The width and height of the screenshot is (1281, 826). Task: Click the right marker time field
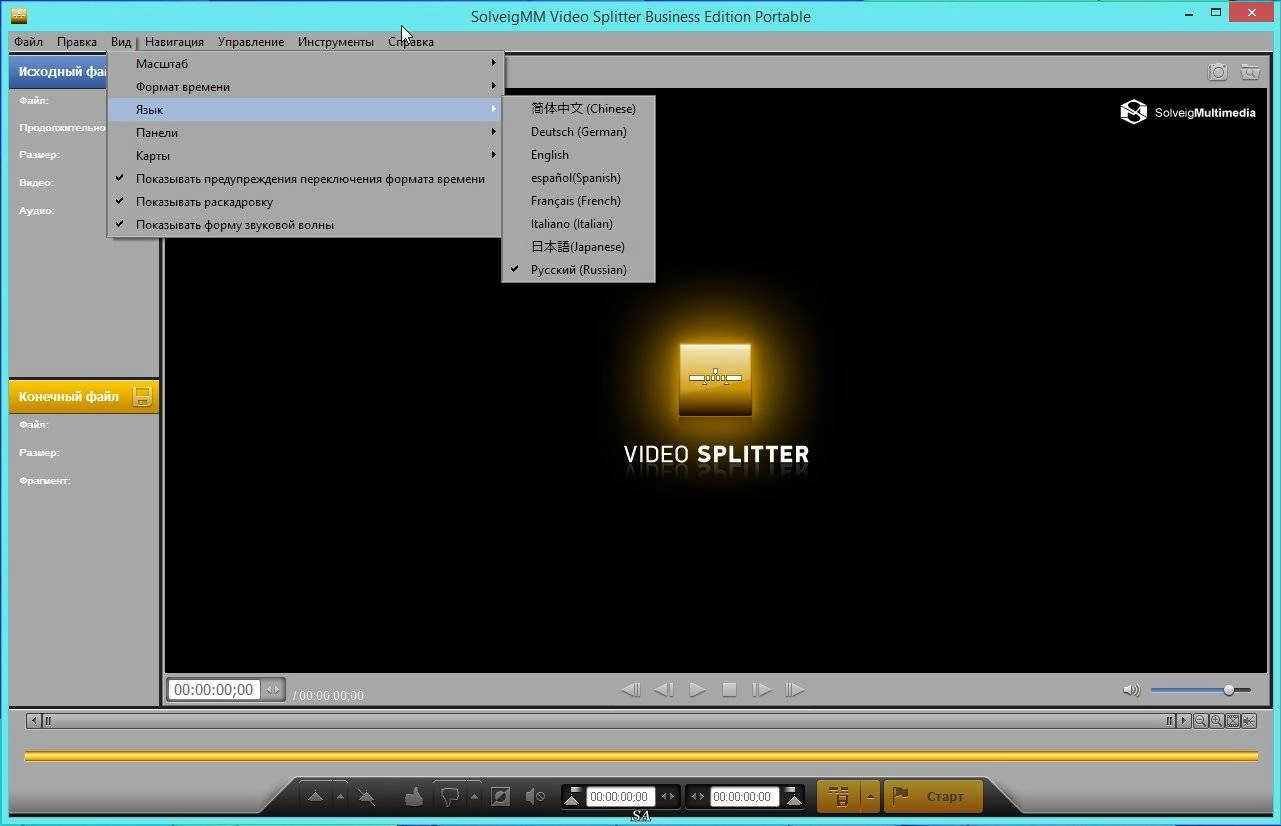click(745, 797)
